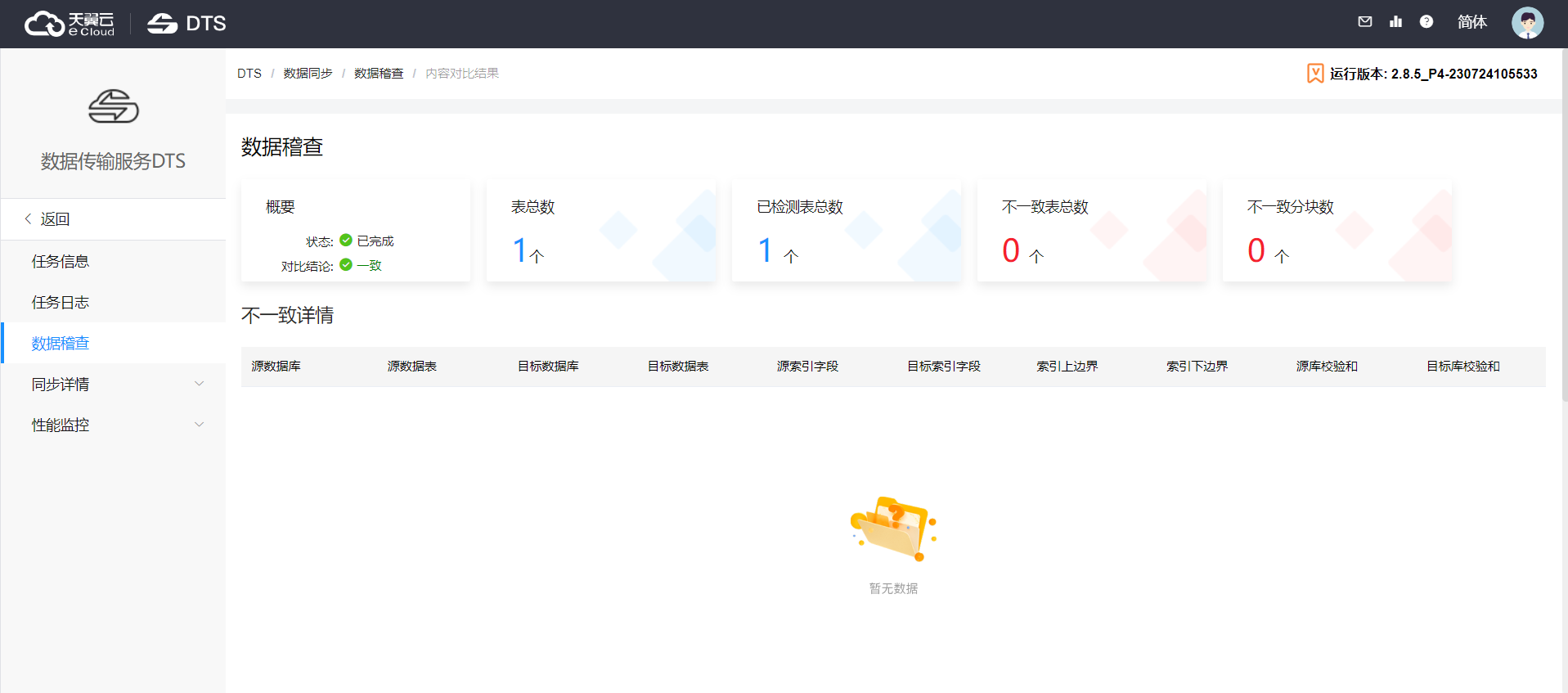
Task: Open the mail messages icon
Action: 1364,22
